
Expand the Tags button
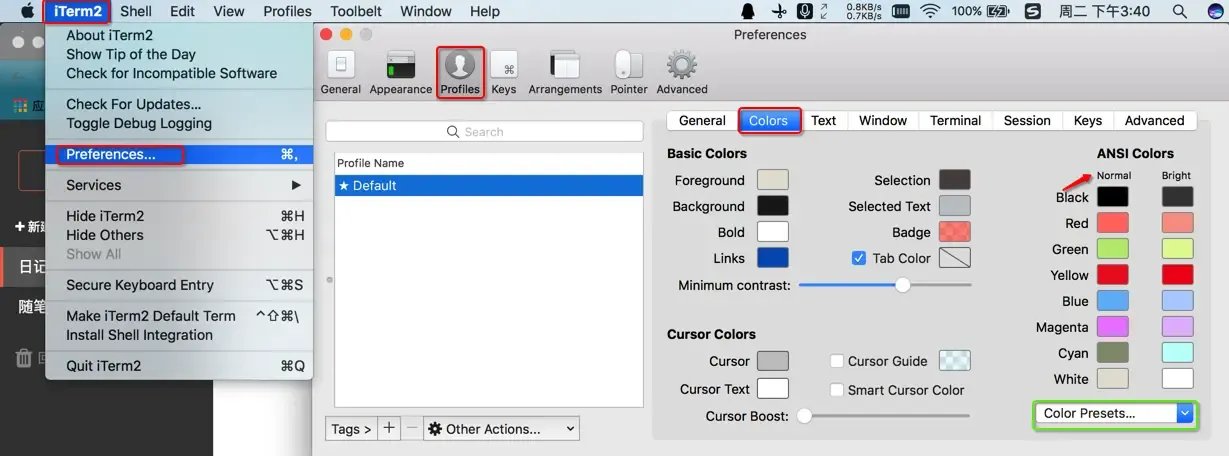pyautogui.click(x=351, y=428)
